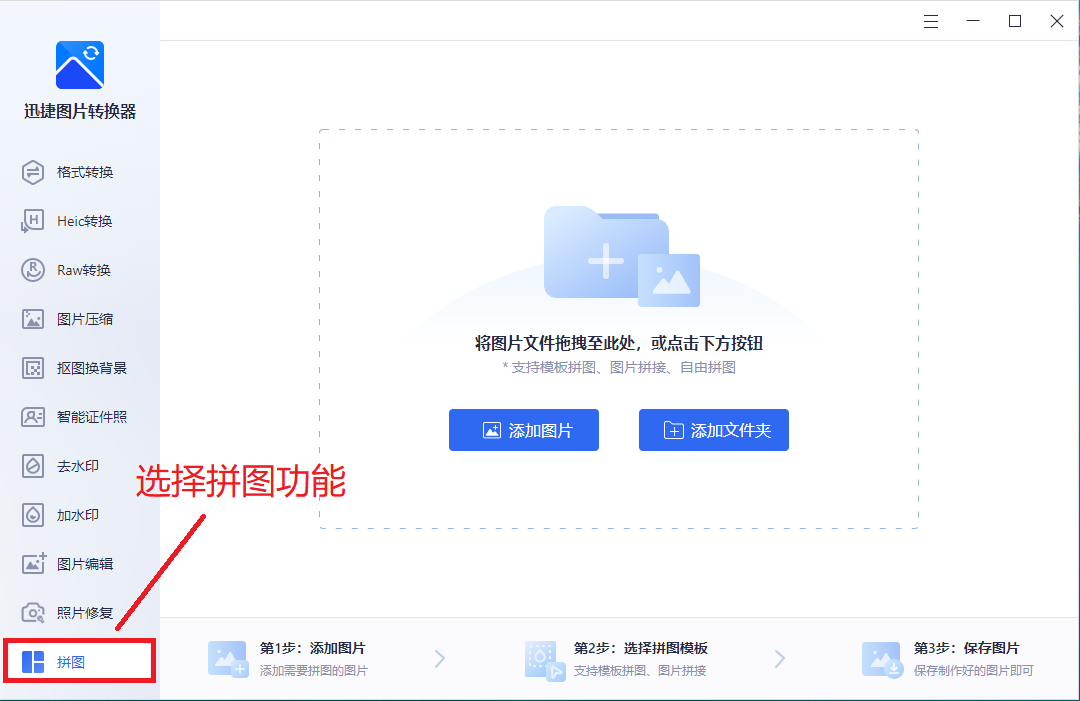Click the step 1 add image icon

coord(227,659)
